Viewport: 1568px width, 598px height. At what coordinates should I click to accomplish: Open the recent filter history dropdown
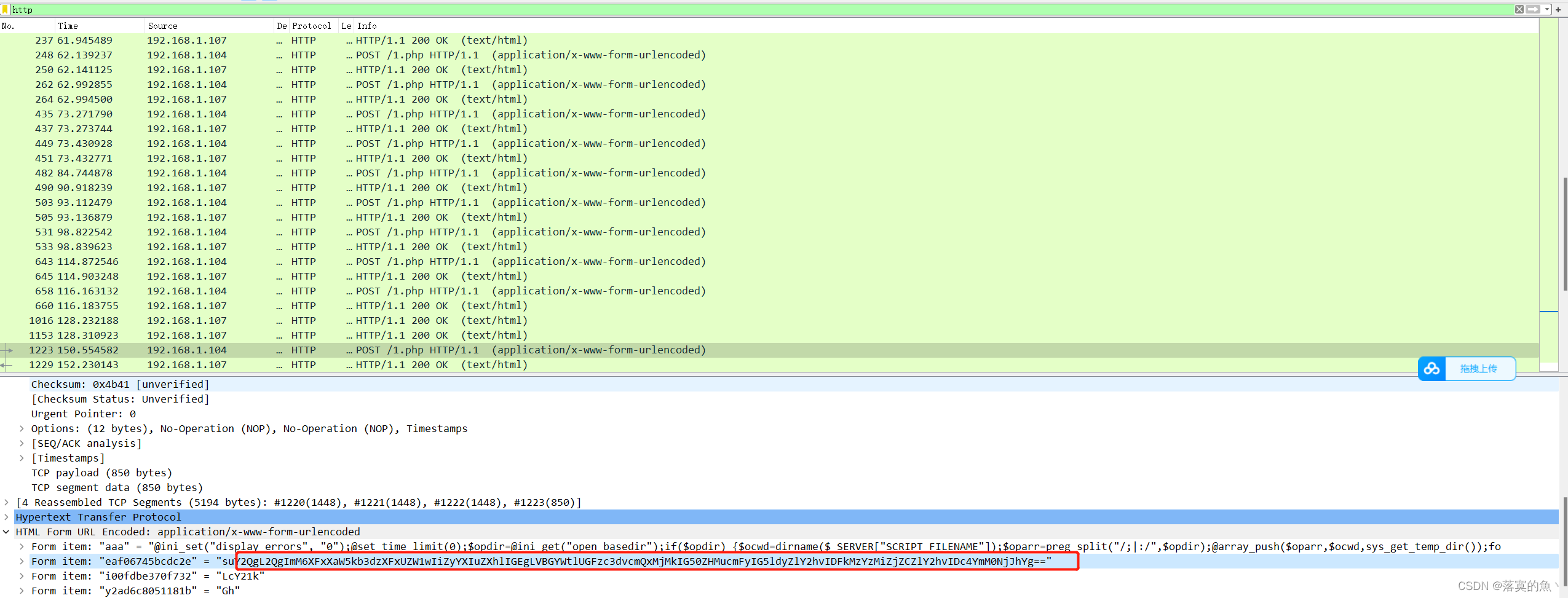tap(1546, 9)
